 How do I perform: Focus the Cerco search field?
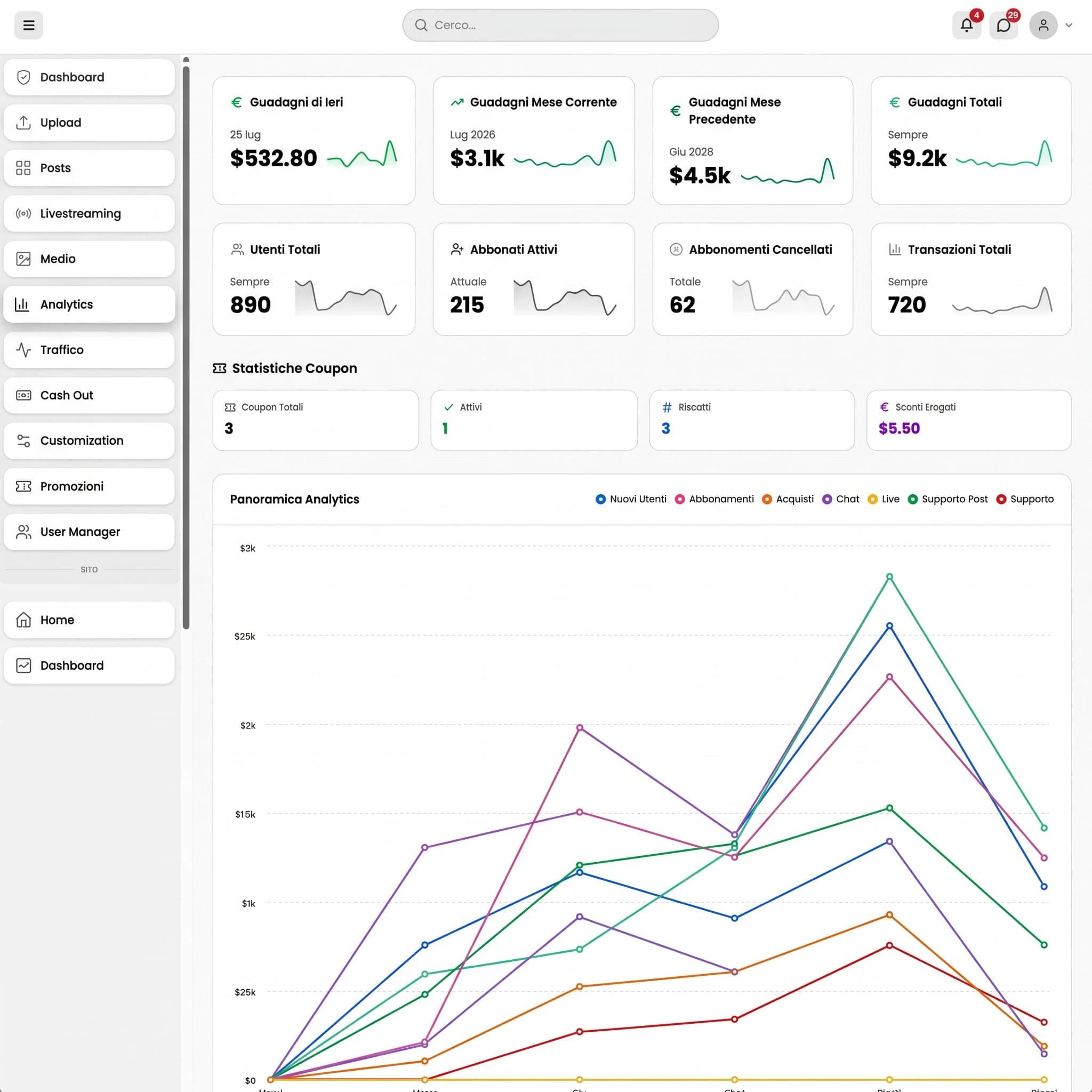point(560,25)
